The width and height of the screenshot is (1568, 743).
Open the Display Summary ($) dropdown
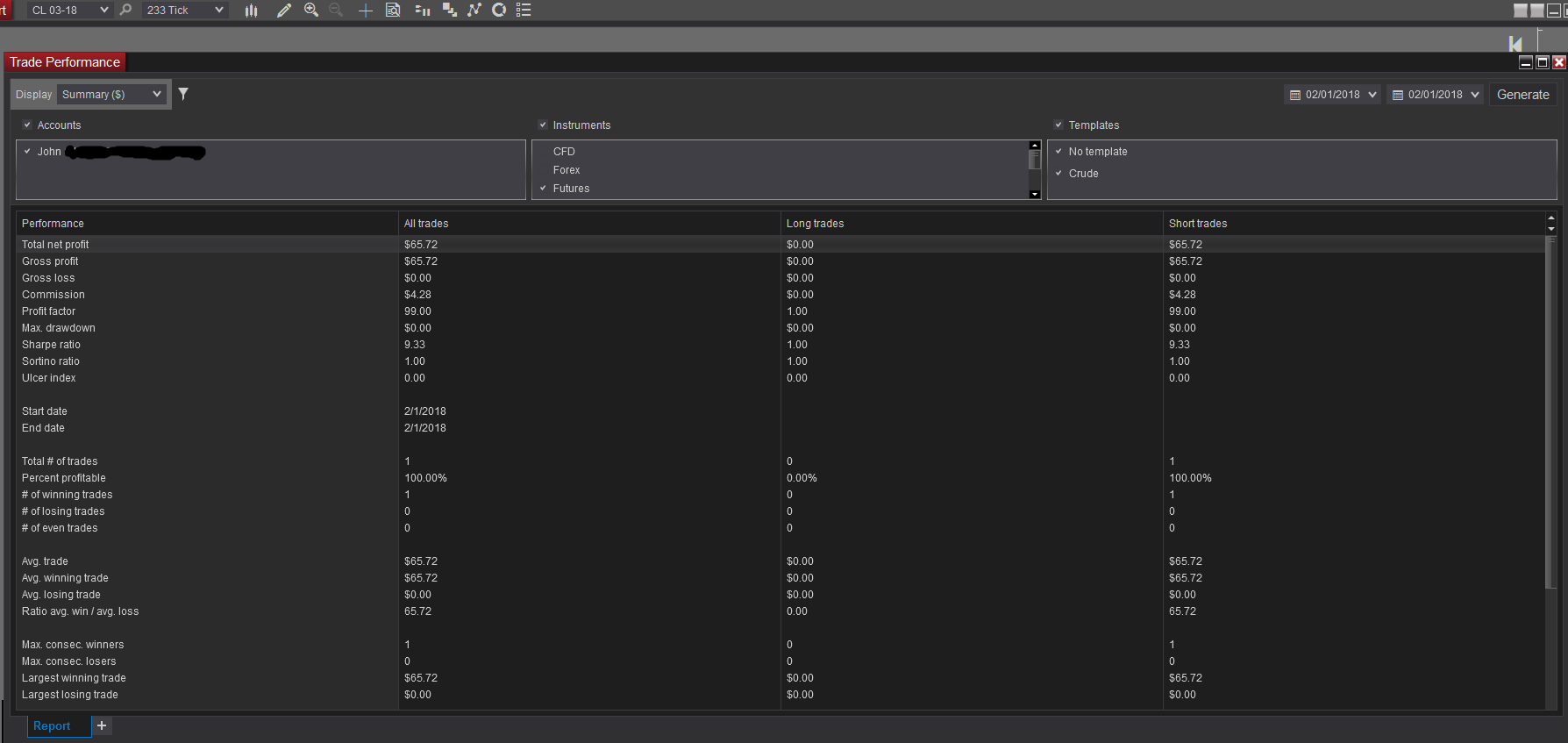[x=111, y=94]
